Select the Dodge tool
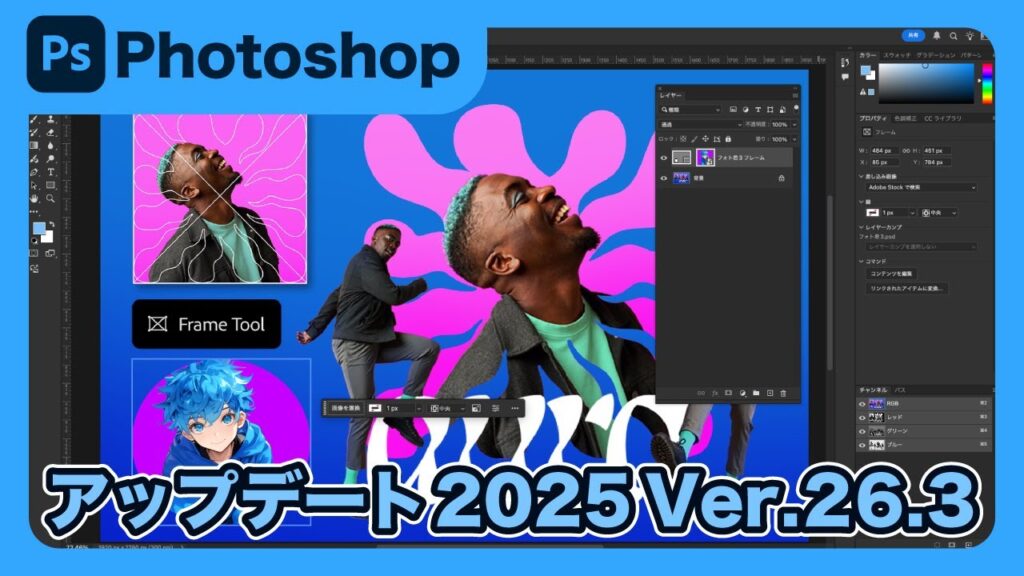This screenshot has width=1024, height=576. pos(50,159)
